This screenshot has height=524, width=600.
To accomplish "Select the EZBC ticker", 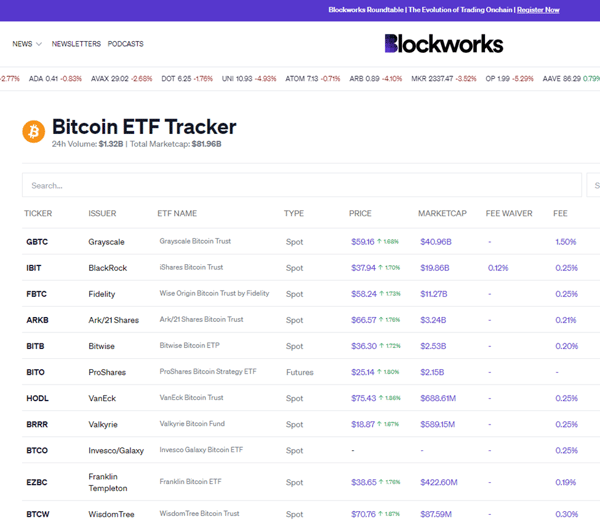I will coord(37,482).
